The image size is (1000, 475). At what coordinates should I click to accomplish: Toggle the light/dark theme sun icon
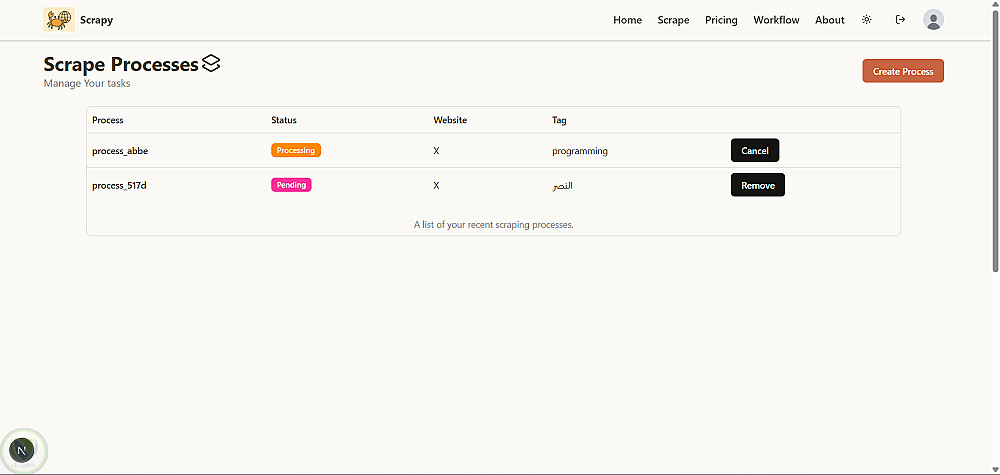[866, 20]
